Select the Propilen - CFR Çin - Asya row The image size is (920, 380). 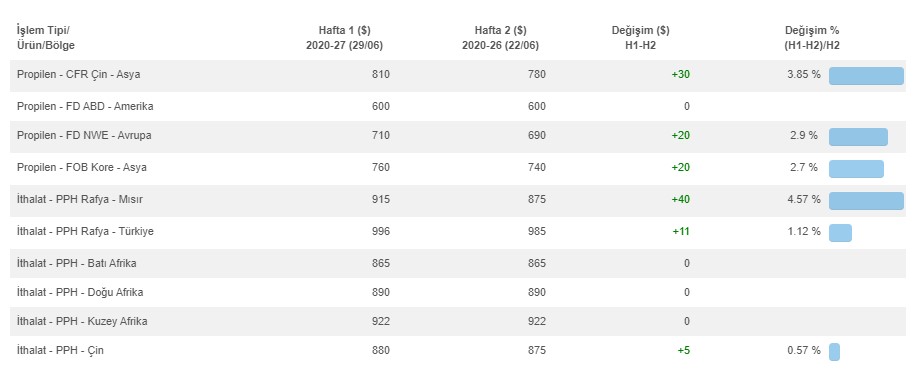coord(458,75)
